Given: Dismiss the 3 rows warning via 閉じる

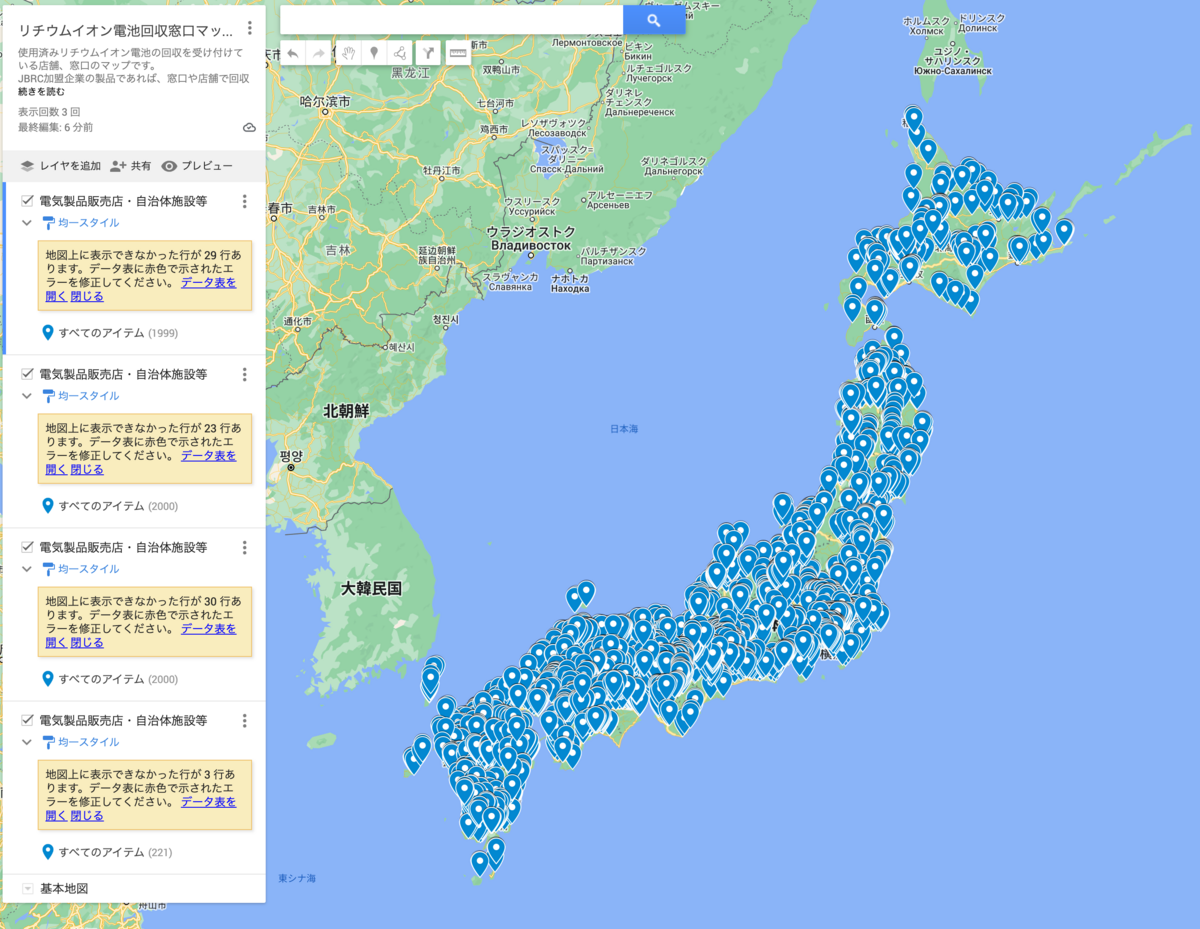Looking at the screenshot, I should coord(87,815).
